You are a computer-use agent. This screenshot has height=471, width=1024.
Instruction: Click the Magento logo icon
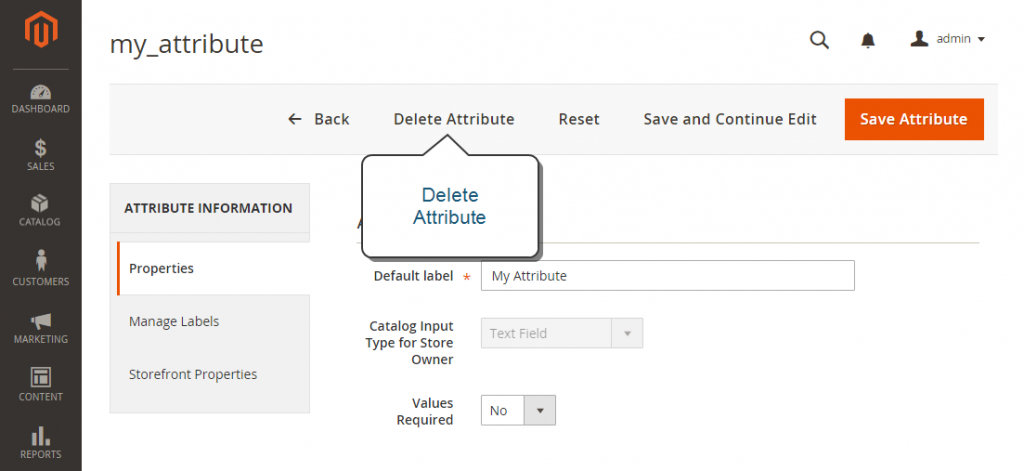pos(40,29)
